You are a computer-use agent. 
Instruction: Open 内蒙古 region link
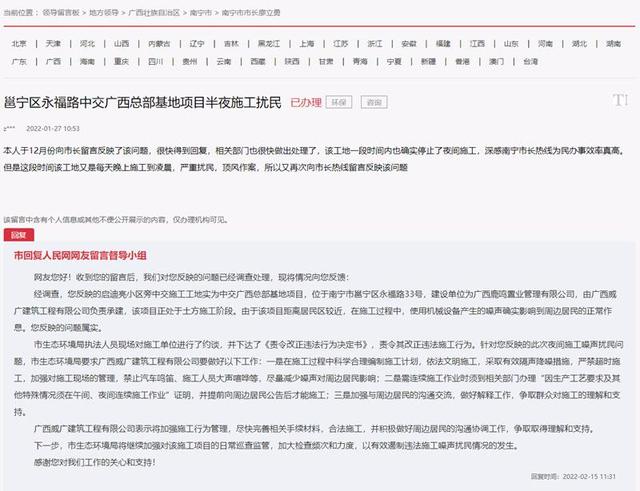pyautogui.click(x=159, y=43)
